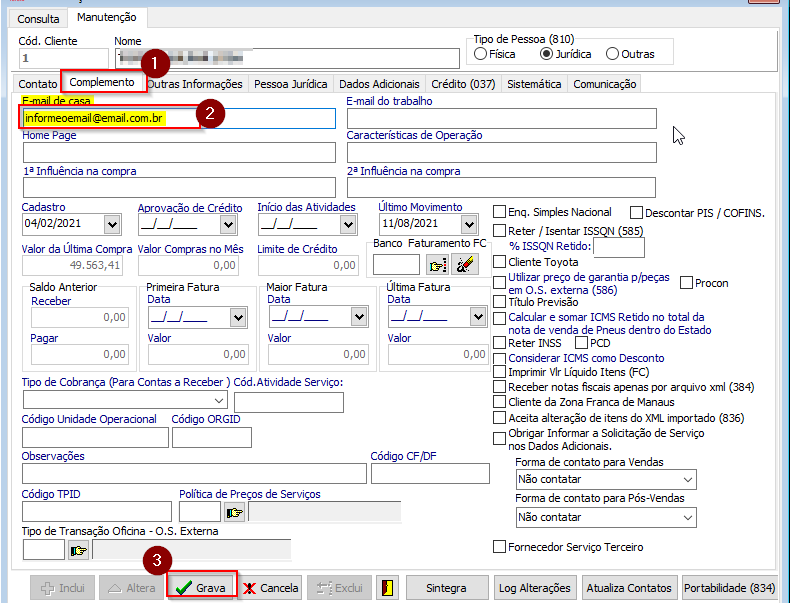Expand the Último Movimento date dropdown
This screenshot has width=790, height=603.
pos(470,225)
